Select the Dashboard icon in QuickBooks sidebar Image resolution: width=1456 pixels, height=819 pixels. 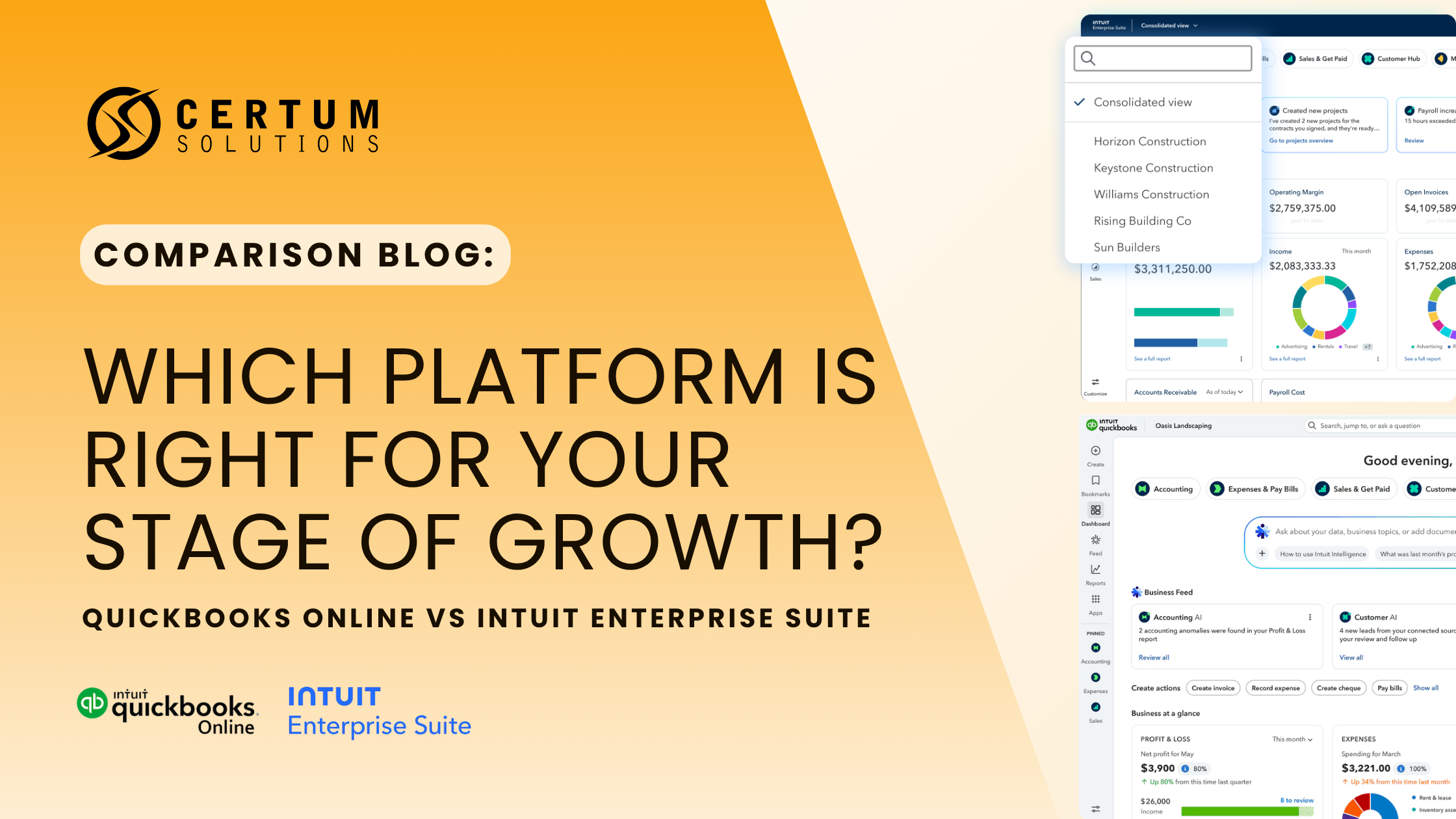point(1095,510)
